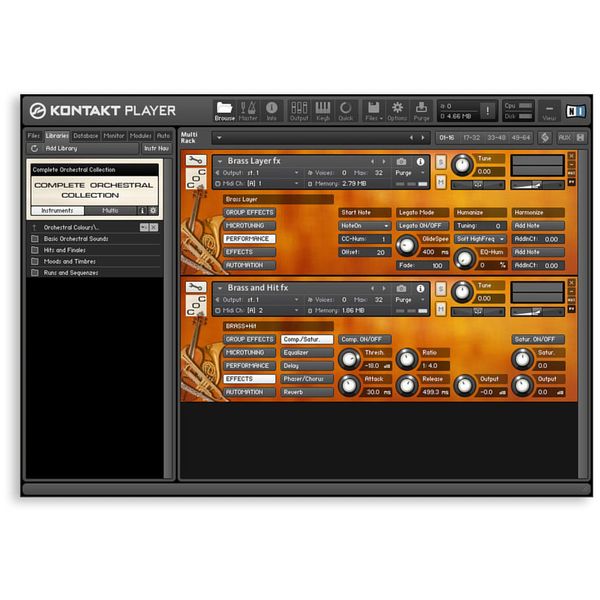Mute the Brass Layer fx instrument
Viewport: 600px width, 600px height.
(x=441, y=182)
